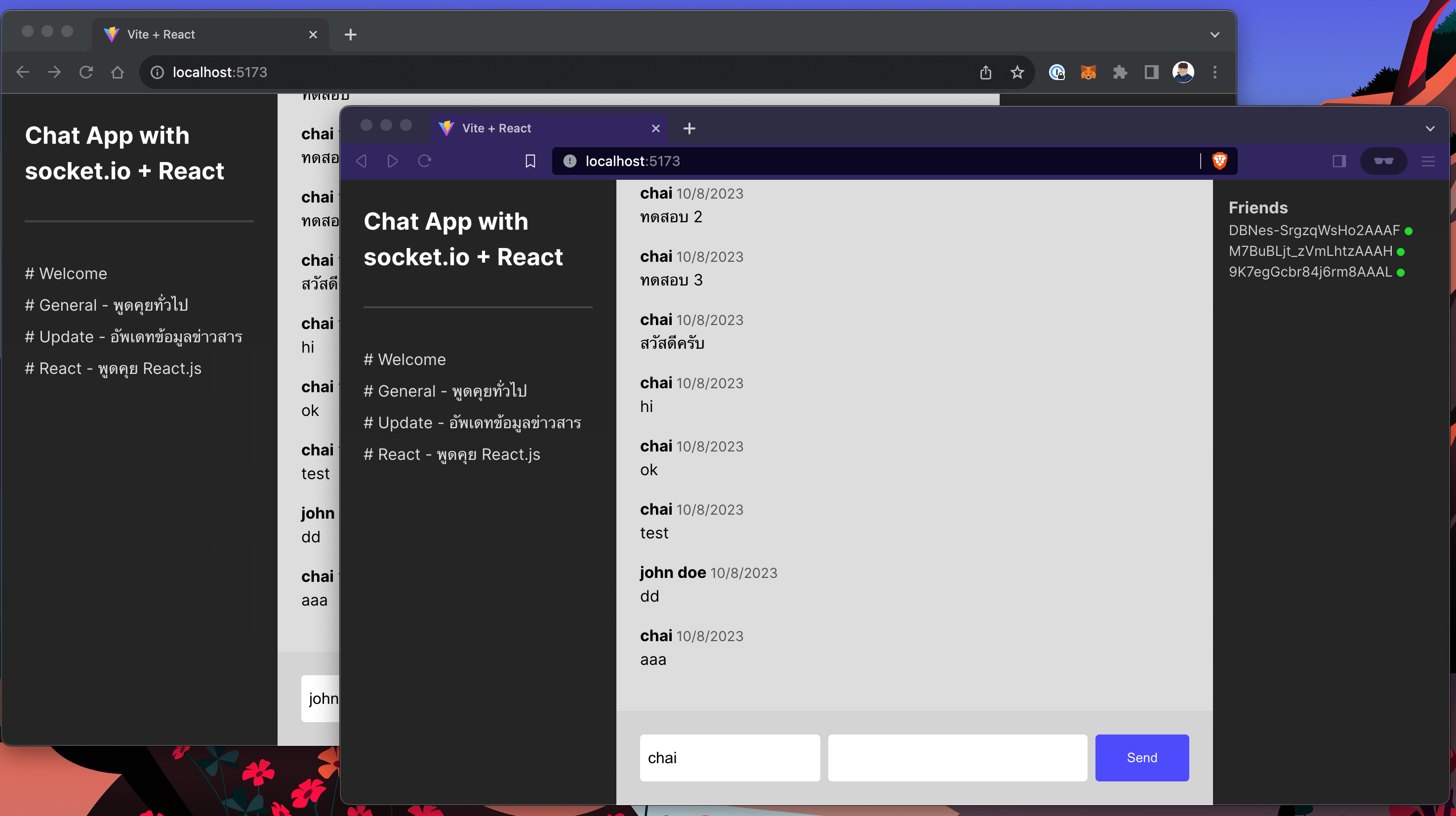Reload the Brave browser page

pos(424,161)
